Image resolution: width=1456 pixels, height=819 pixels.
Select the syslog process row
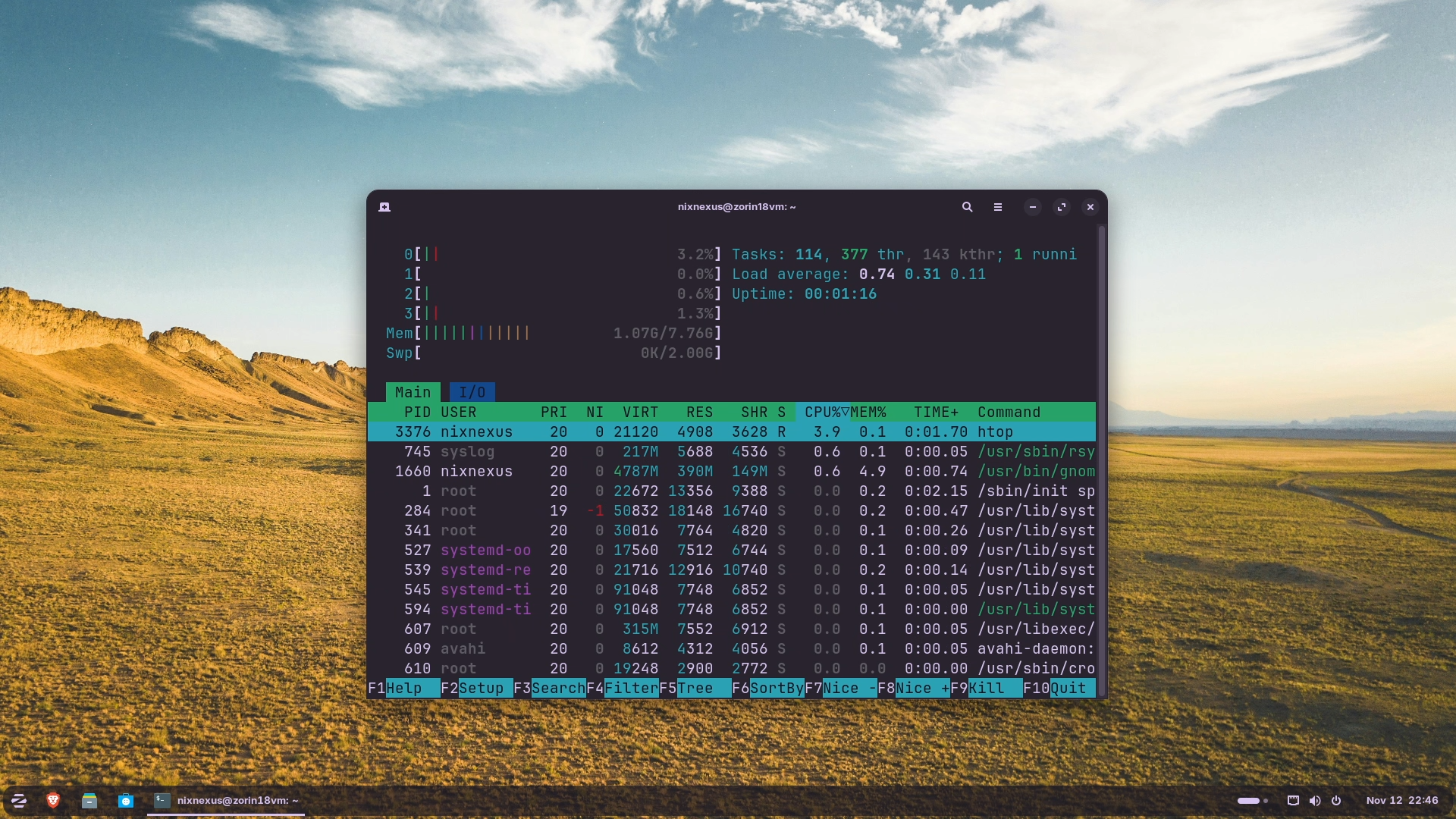(682, 451)
